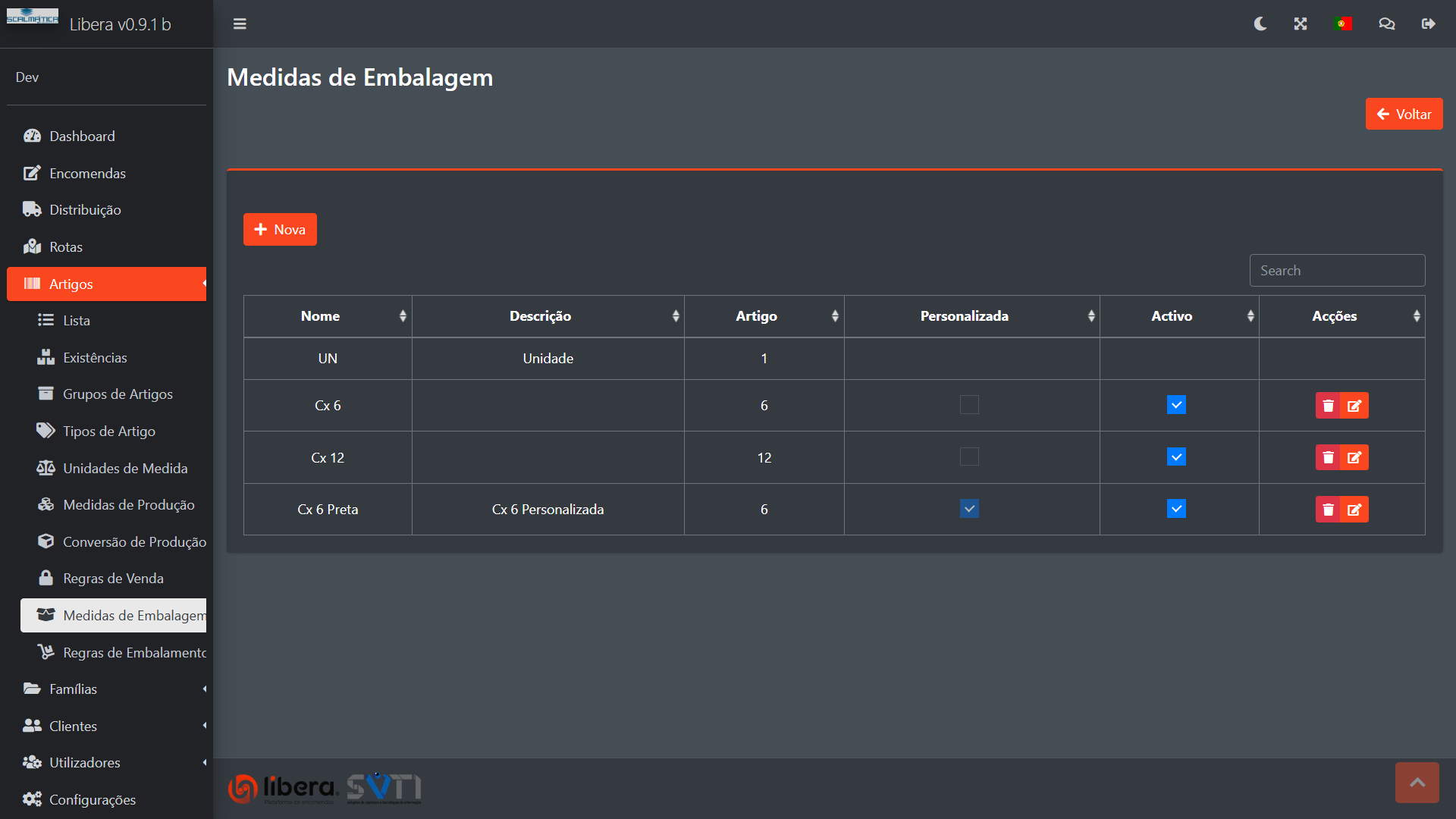Toggle the hamburger sidebar menu

240,24
